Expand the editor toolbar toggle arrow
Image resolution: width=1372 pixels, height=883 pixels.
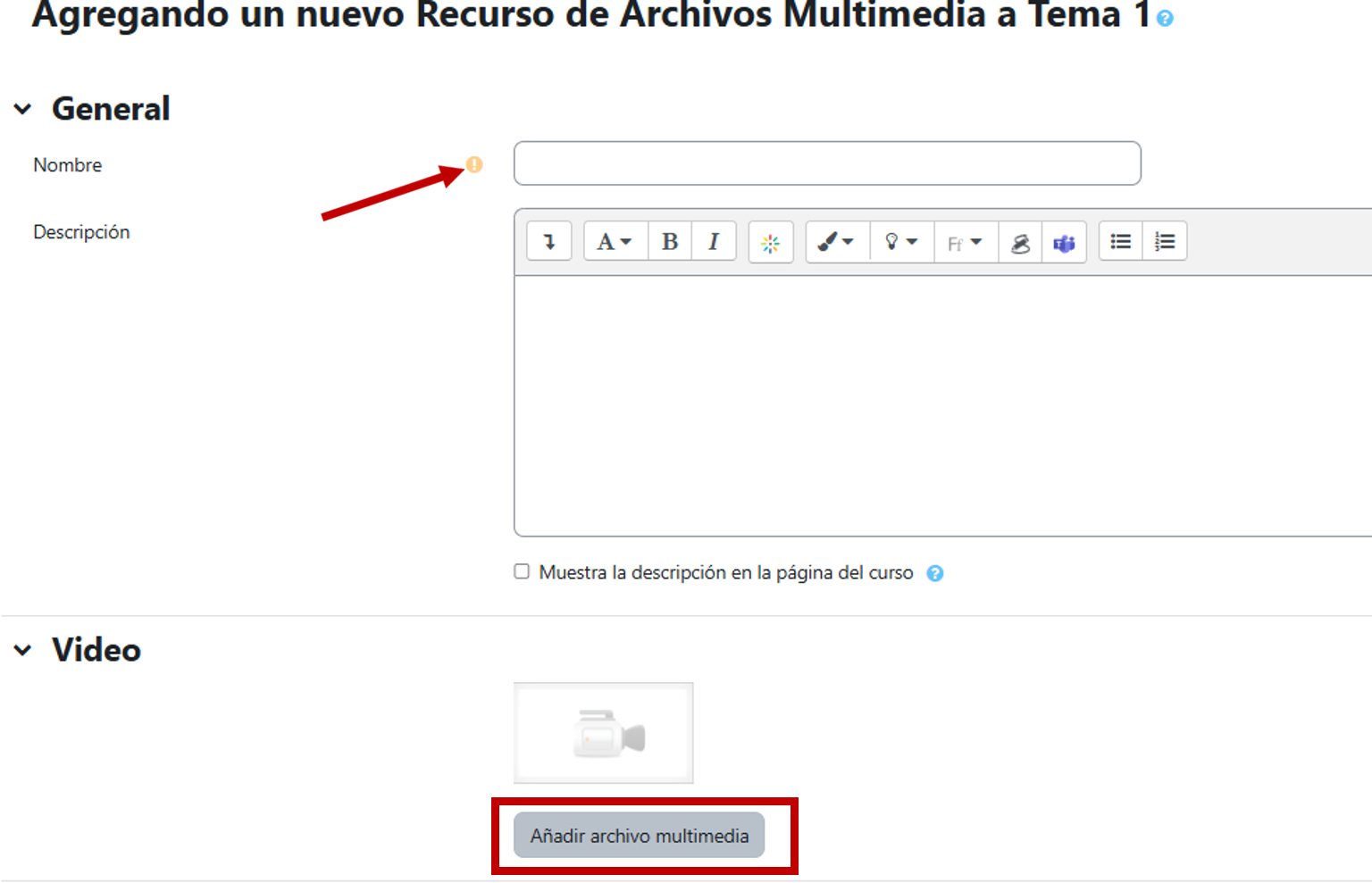click(548, 242)
